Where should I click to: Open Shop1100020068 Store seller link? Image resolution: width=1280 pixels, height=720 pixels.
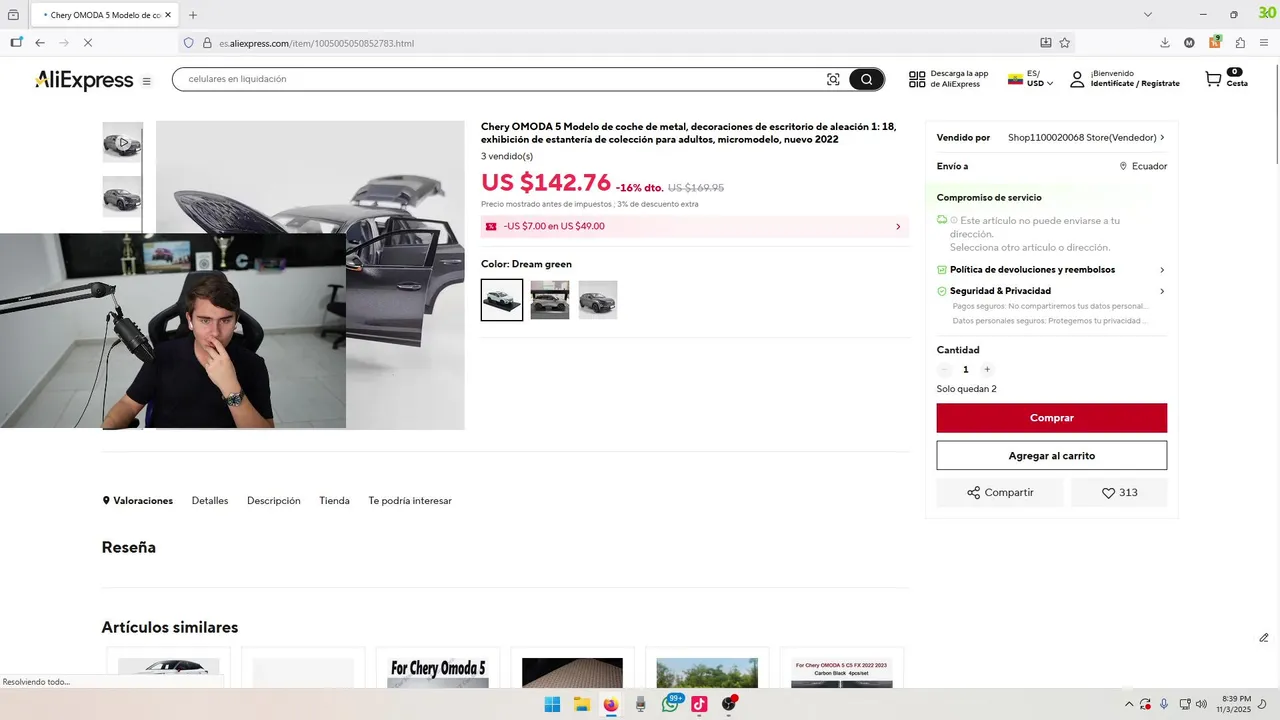tap(1086, 138)
